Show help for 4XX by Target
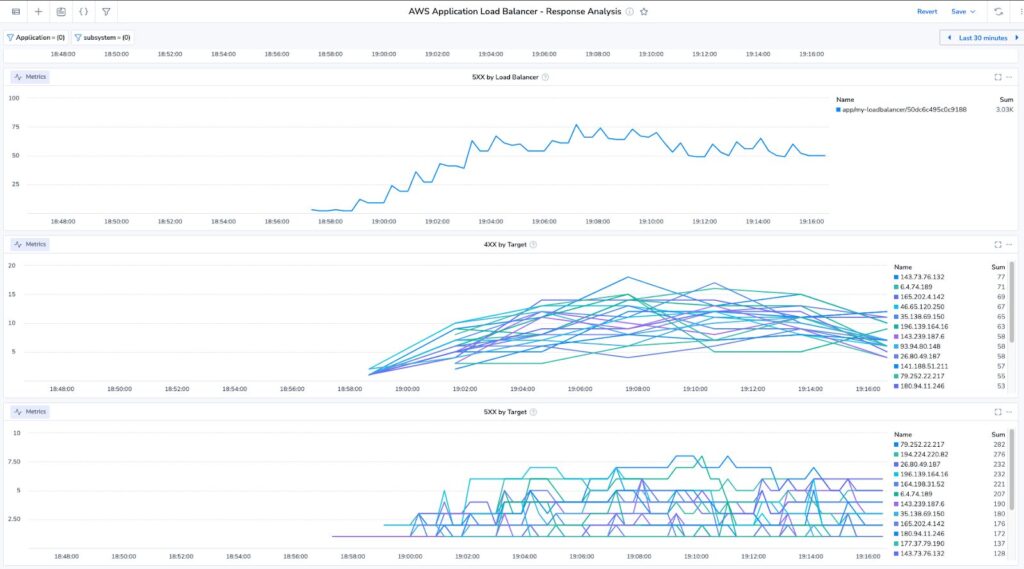Viewport: 1024px width, 569px height. tap(533, 244)
